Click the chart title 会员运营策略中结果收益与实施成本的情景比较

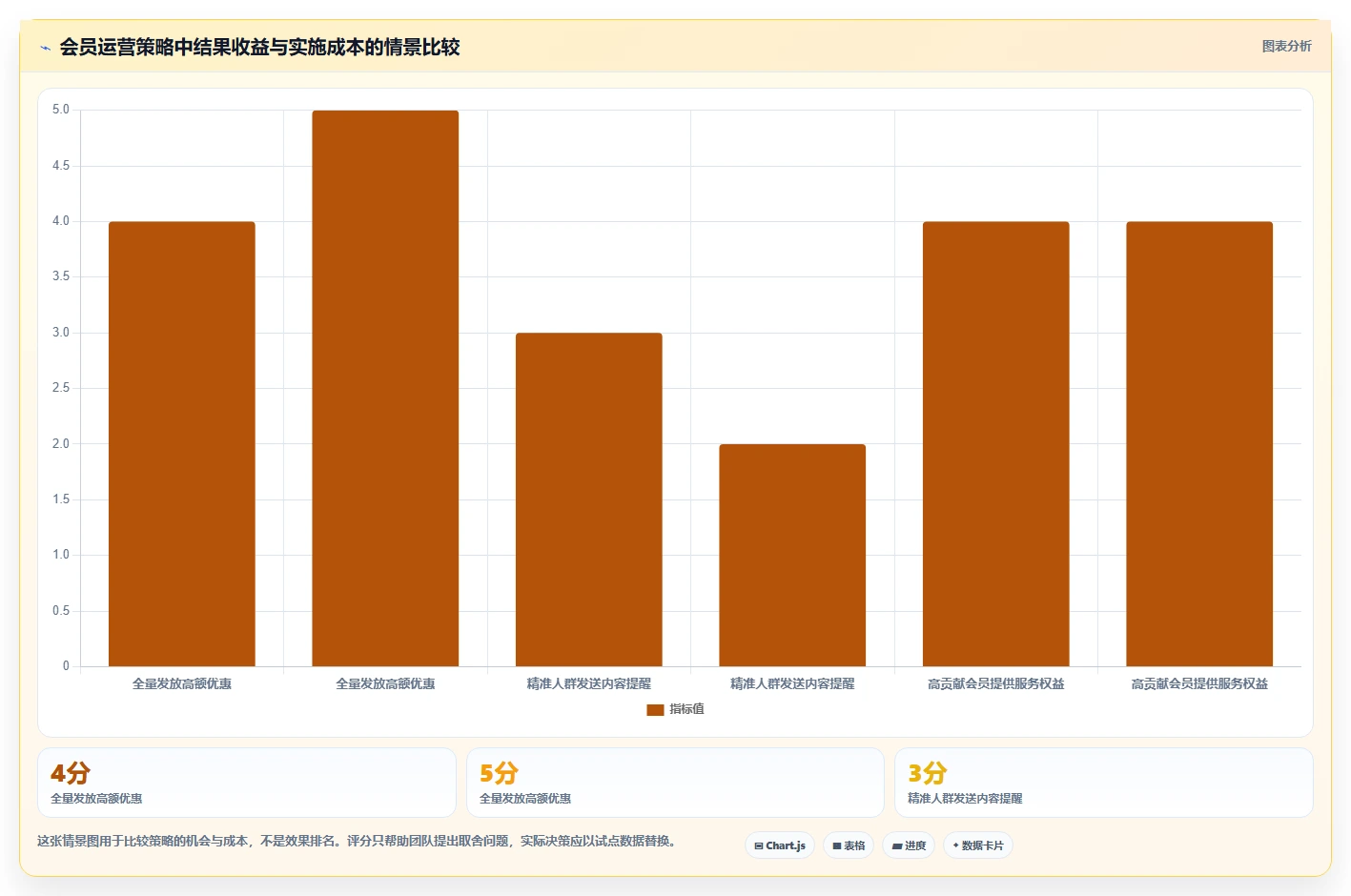(259, 47)
